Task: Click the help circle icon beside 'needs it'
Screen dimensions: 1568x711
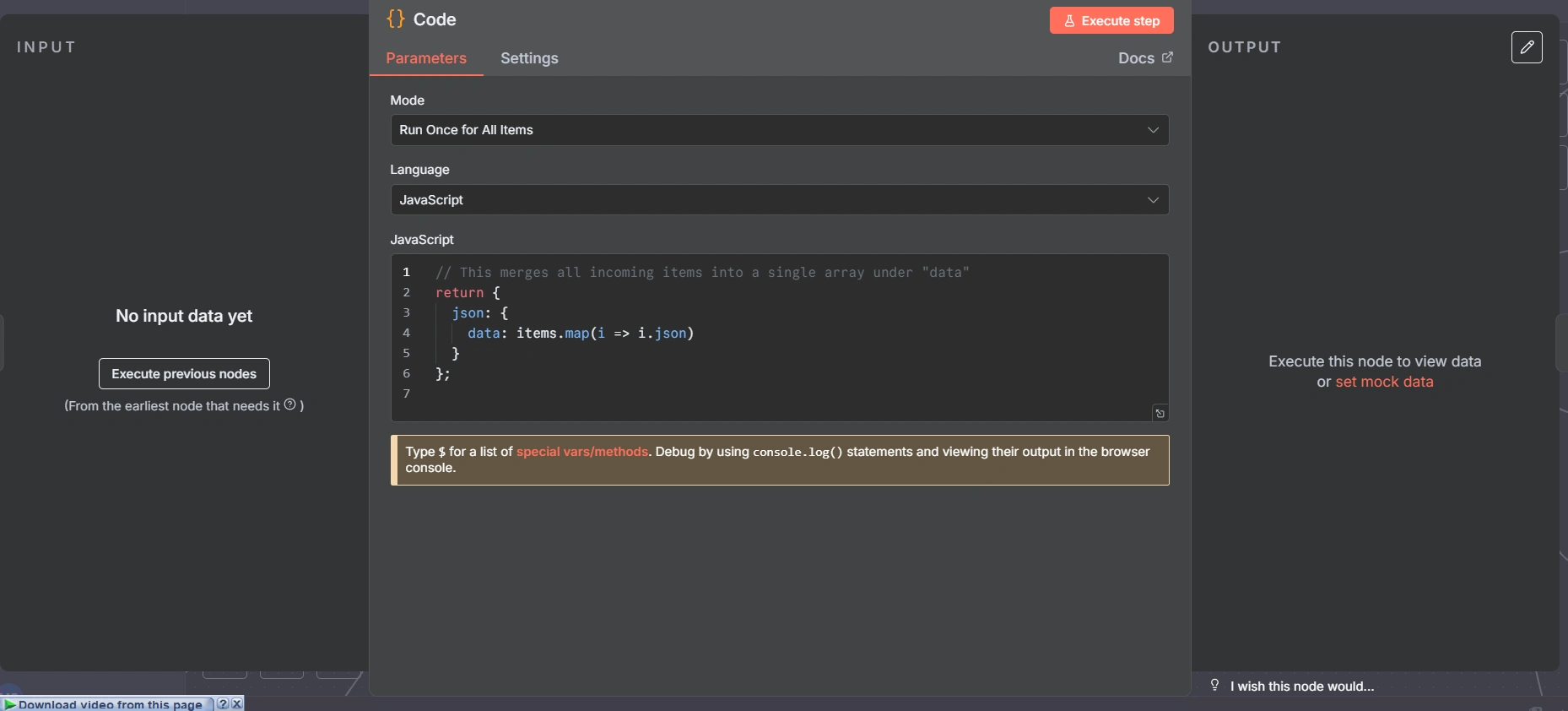Action: point(289,404)
